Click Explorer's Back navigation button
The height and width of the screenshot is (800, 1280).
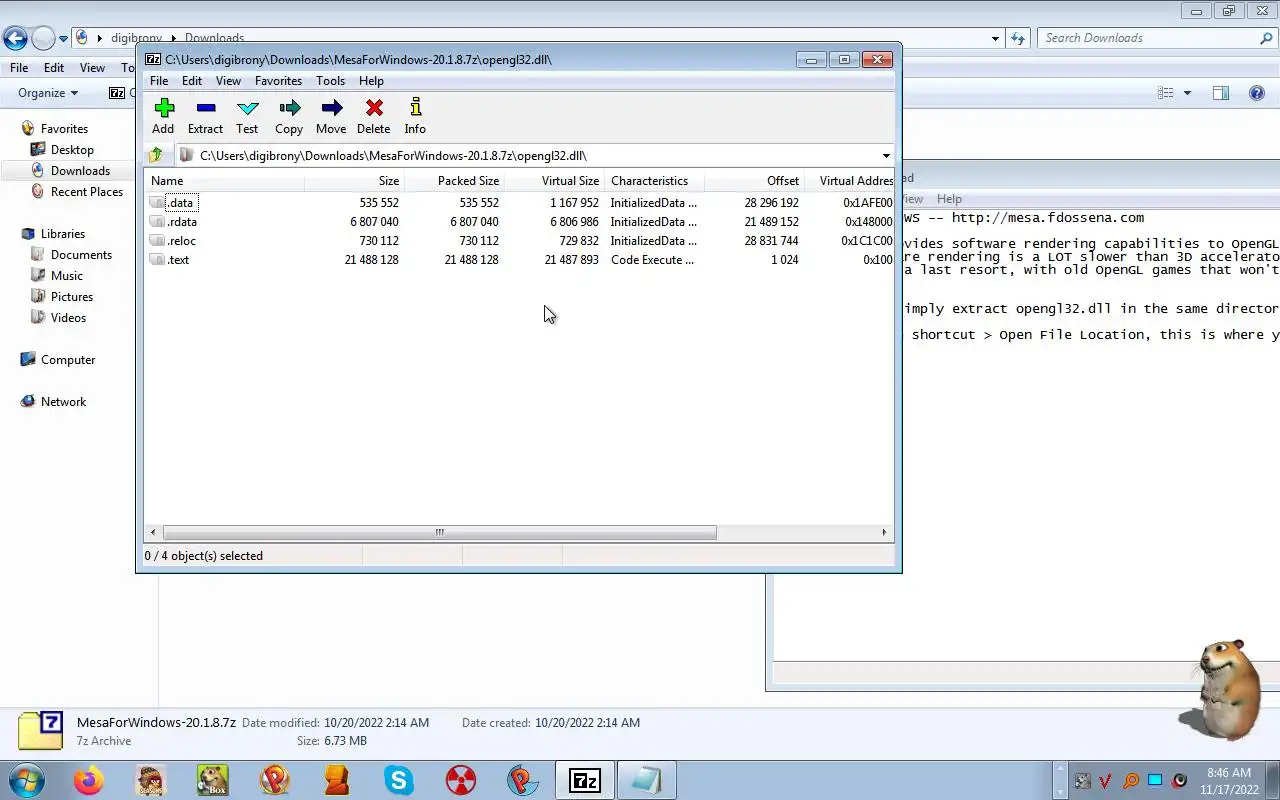point(15,39)
